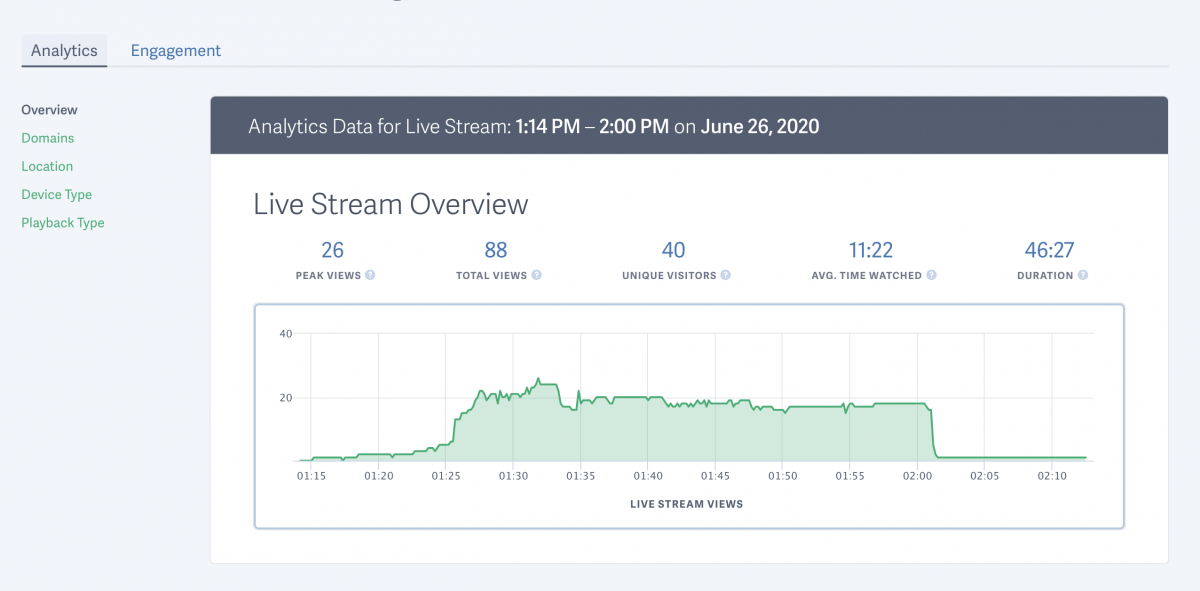Click the Live Stream Overview heading

390,204
